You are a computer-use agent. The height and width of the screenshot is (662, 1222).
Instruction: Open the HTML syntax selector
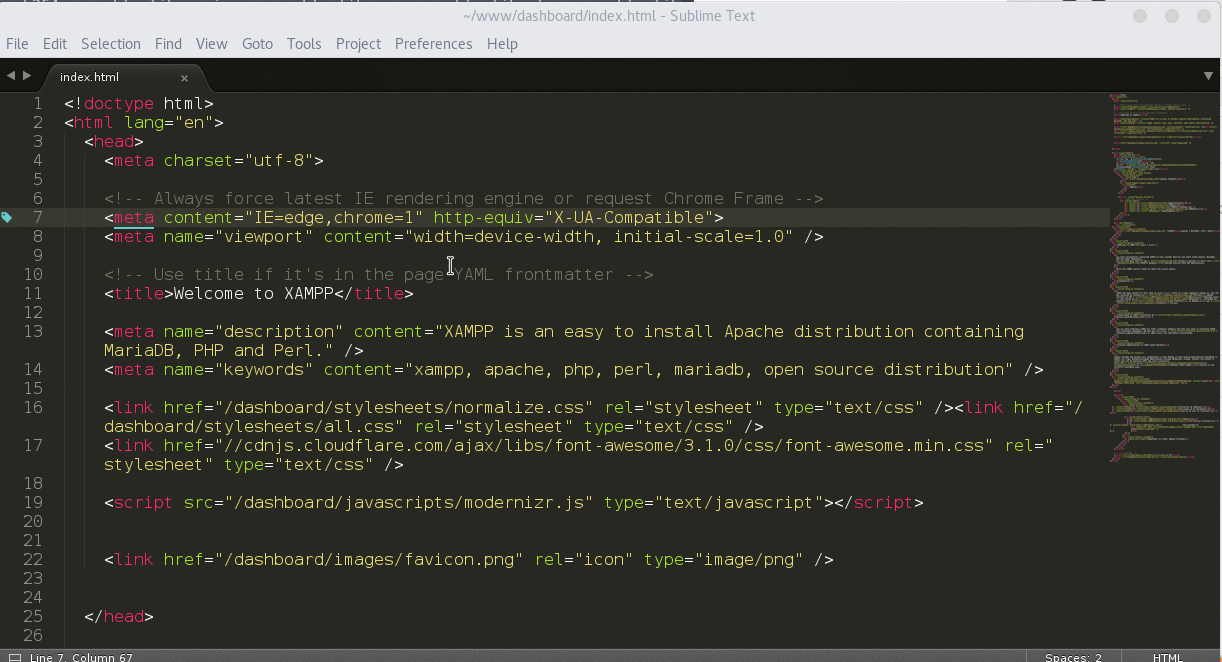tap(1167, 657)
